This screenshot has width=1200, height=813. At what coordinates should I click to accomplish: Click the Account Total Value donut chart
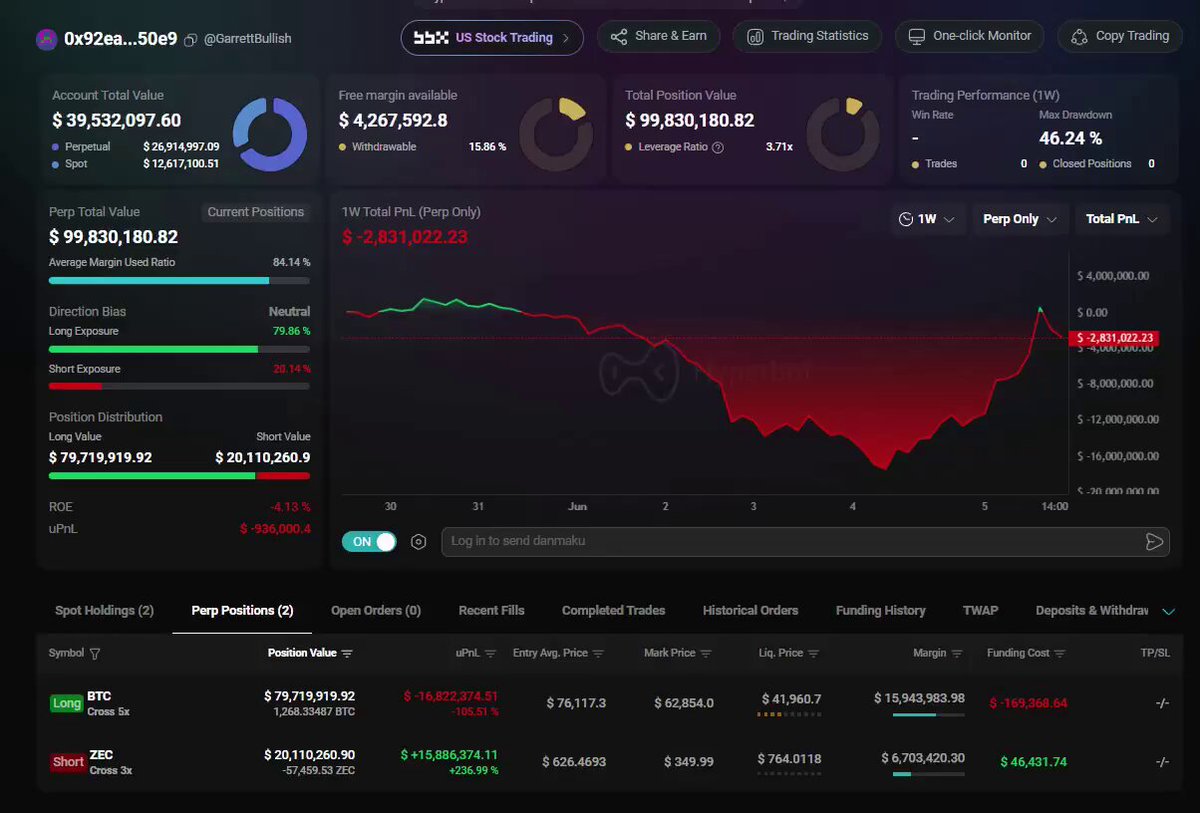pyautogui.click(x=270, y=135)
